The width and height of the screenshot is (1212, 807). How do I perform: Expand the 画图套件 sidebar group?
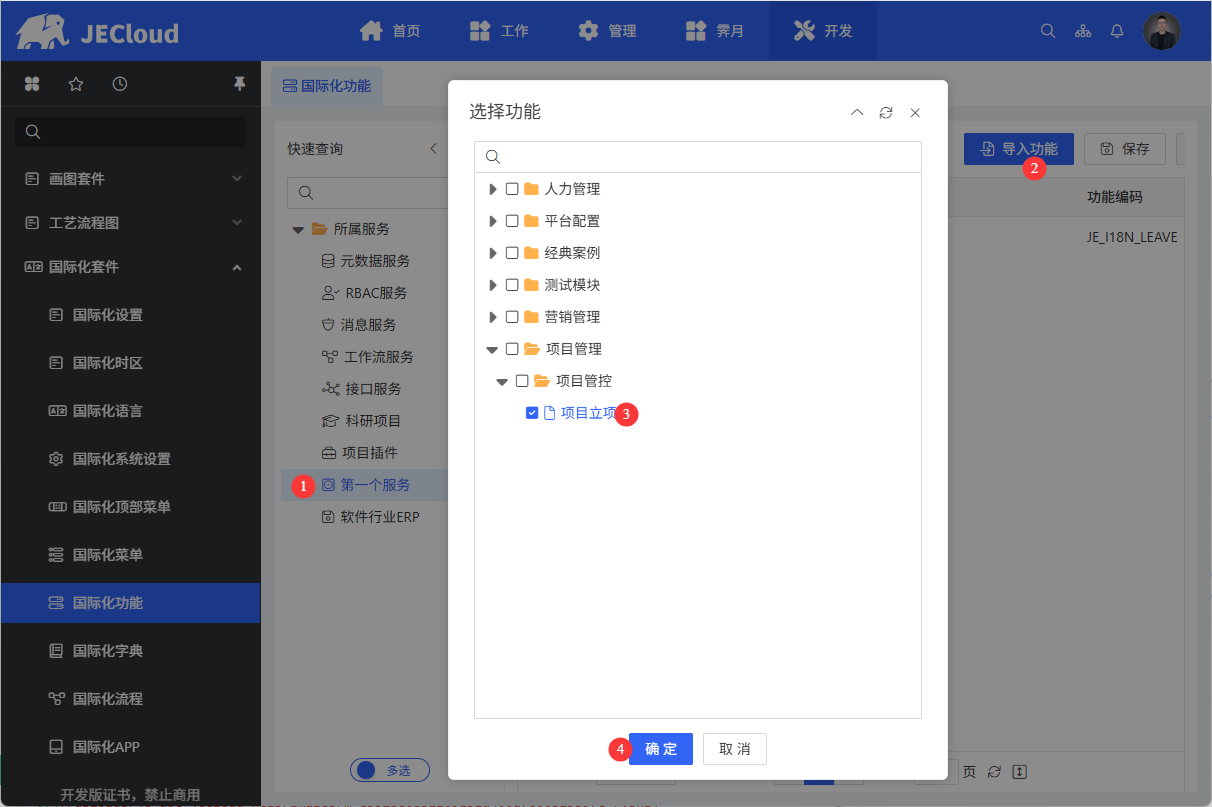(x=236, y=179)
